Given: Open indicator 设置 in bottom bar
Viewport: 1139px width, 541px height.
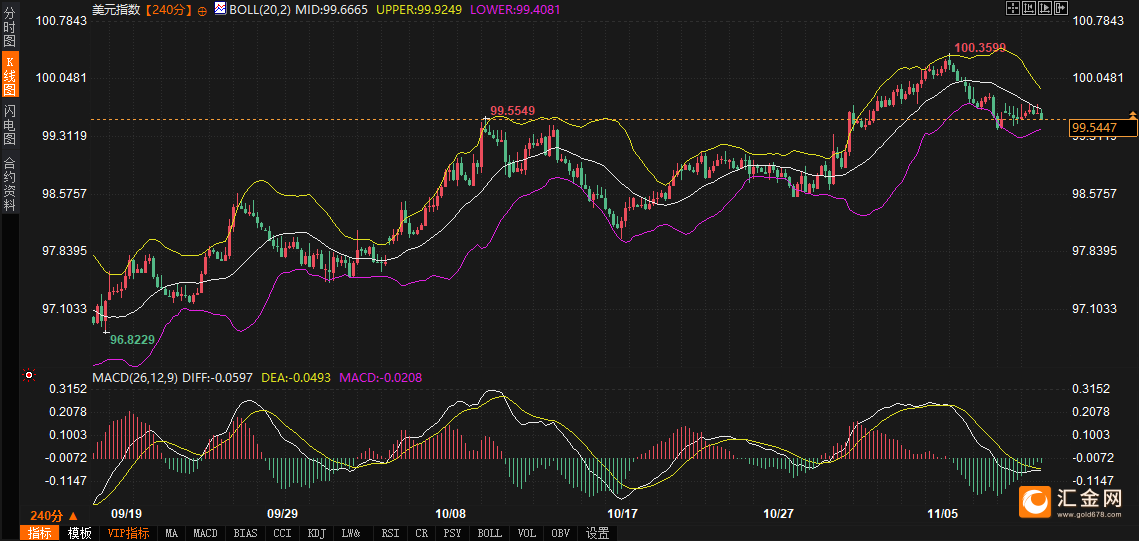Looking at the screenshot, I should pyautogui.click(x=597, y=533).
